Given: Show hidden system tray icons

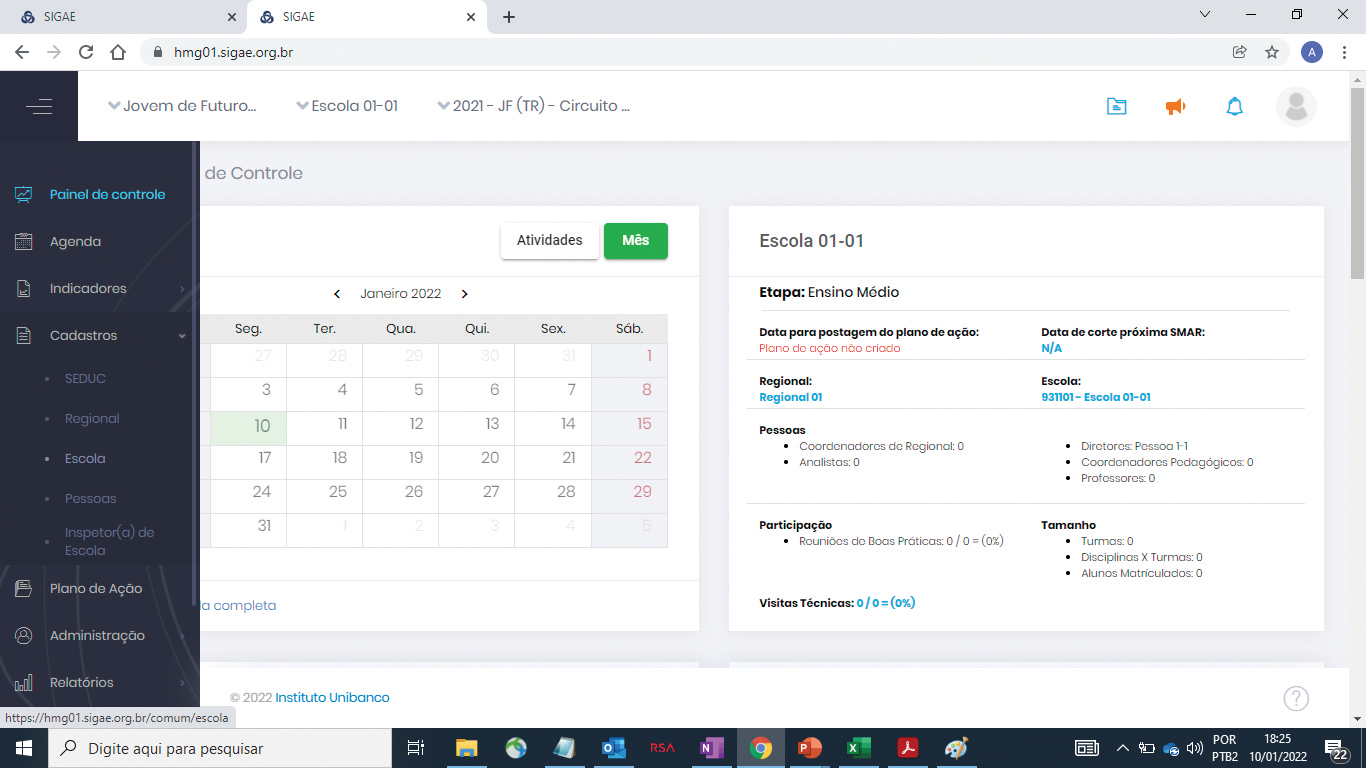Looking at the screenshot, I should point(1122,748).
